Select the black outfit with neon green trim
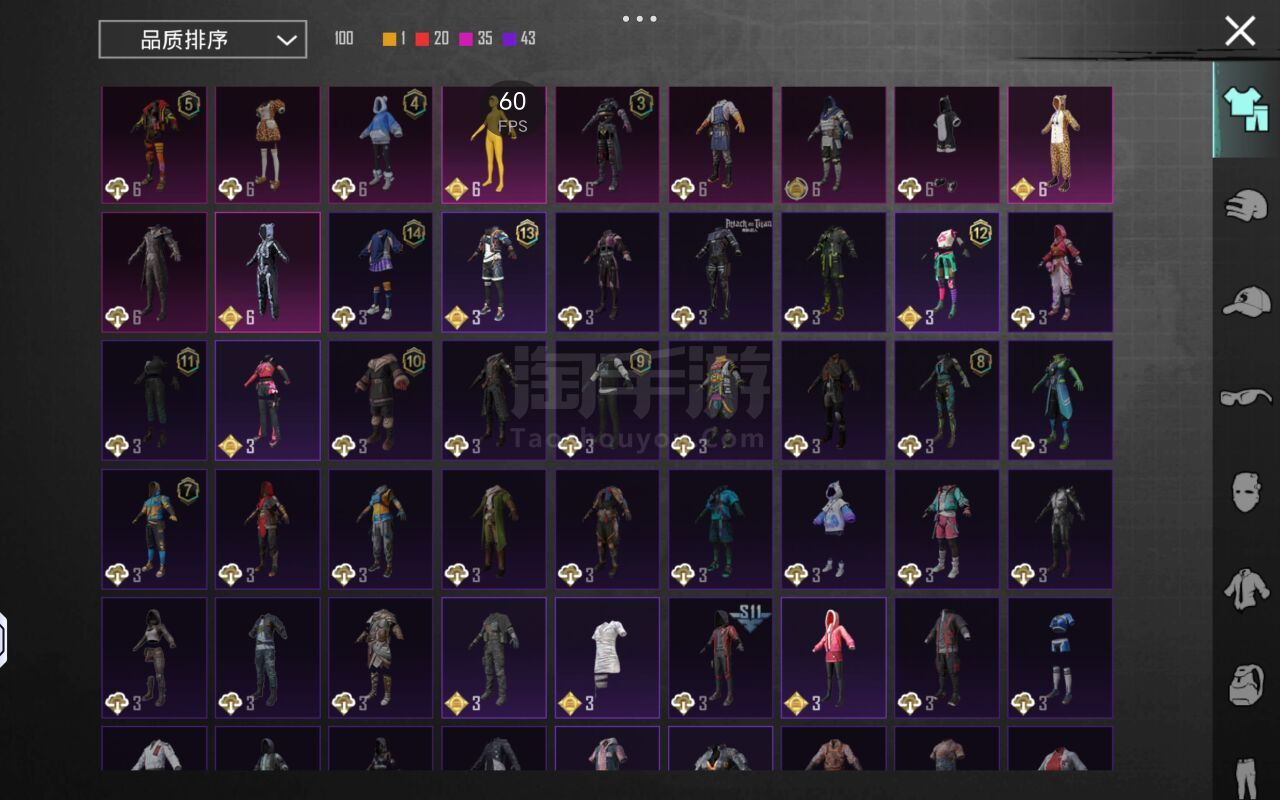Viewport: 1280px width, 800px height. click(834, 272)
